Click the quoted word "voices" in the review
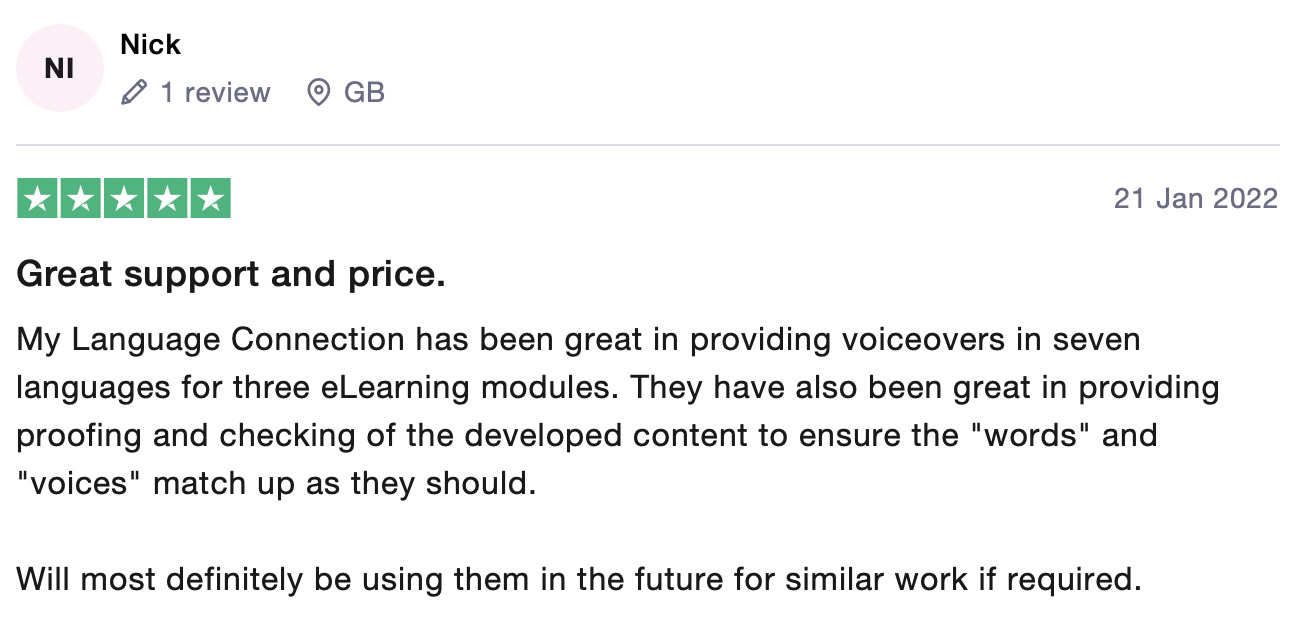This screenshot has width=1308, height=628. point(84,484)
